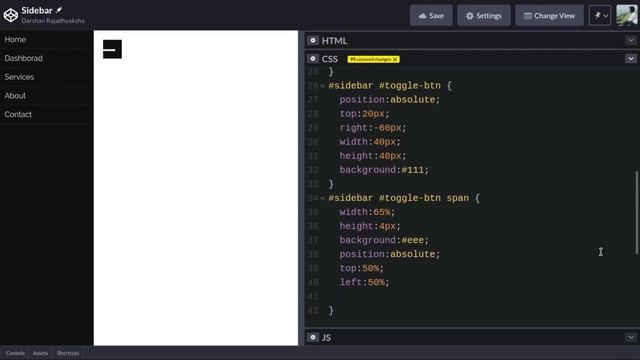Click the black toggle button in preview
The height and width of the screenshot is (360, 640).
112,49
